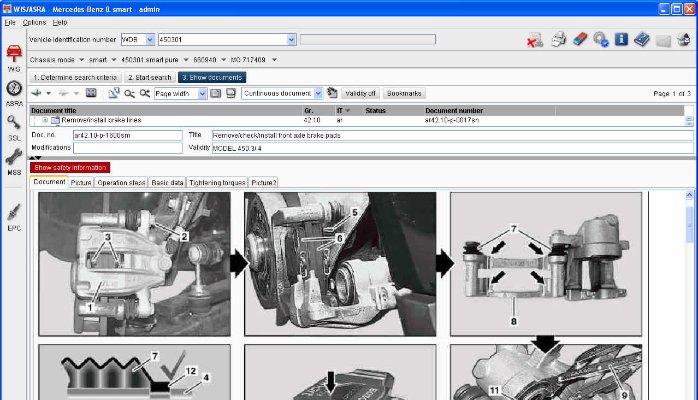
Task: Open settings gear with check icon
Action: 601,40
